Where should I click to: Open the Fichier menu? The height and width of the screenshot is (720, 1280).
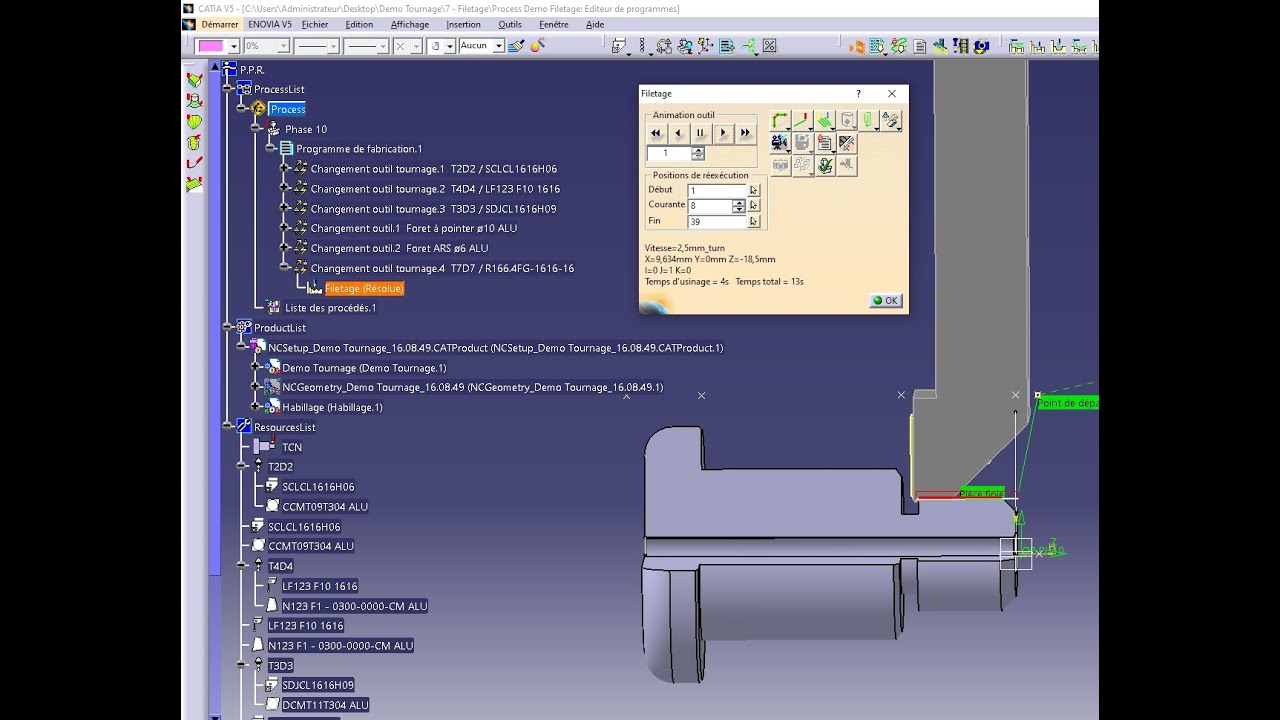point(315,25)
